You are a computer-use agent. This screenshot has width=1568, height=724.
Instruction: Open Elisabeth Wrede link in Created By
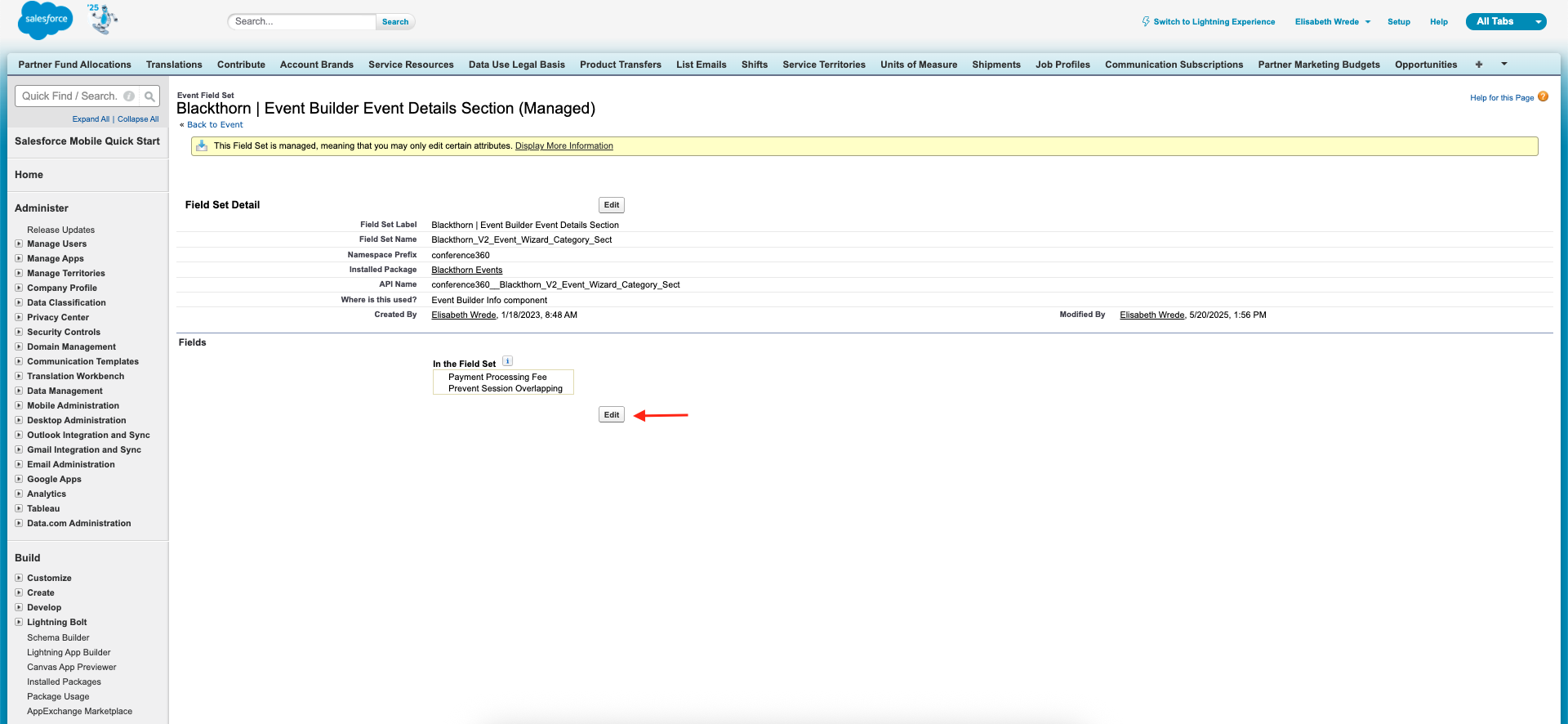(x=464, y=315)
